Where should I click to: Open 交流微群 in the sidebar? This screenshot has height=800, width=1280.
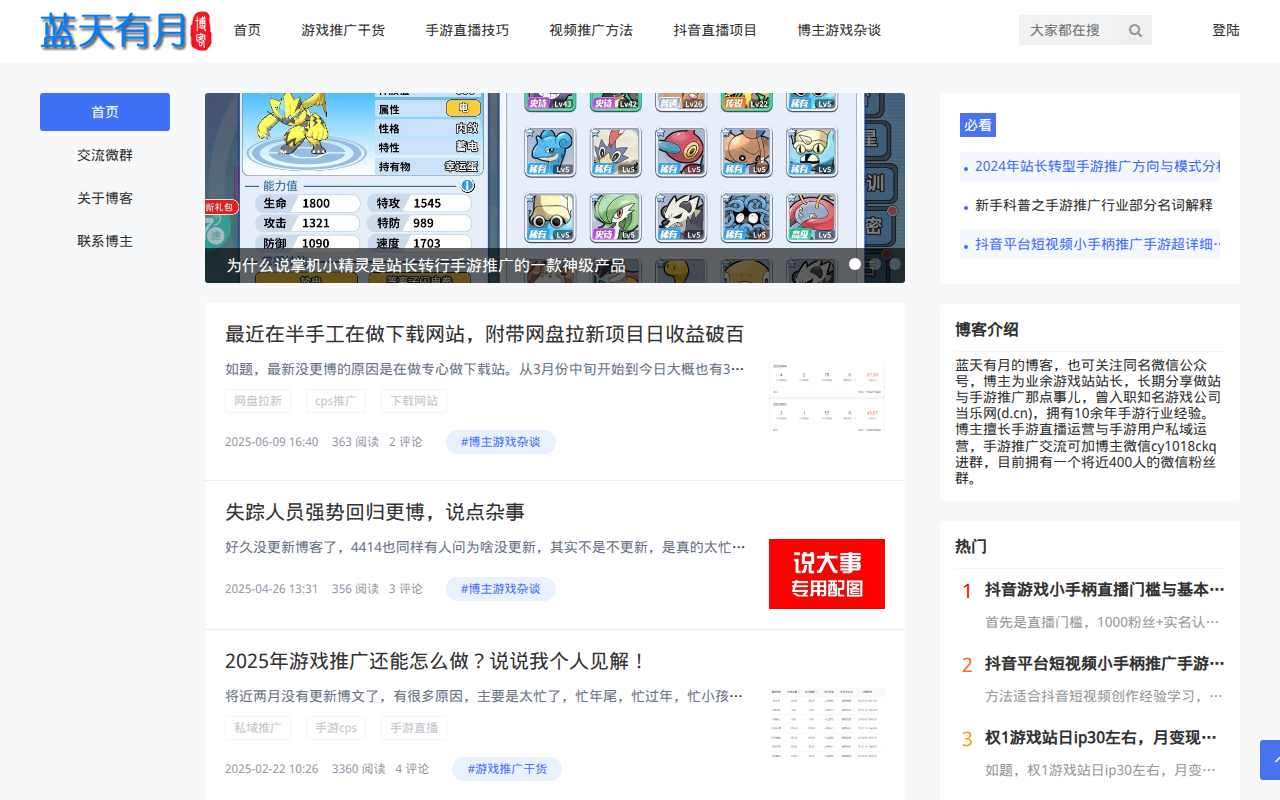point(105,155)
